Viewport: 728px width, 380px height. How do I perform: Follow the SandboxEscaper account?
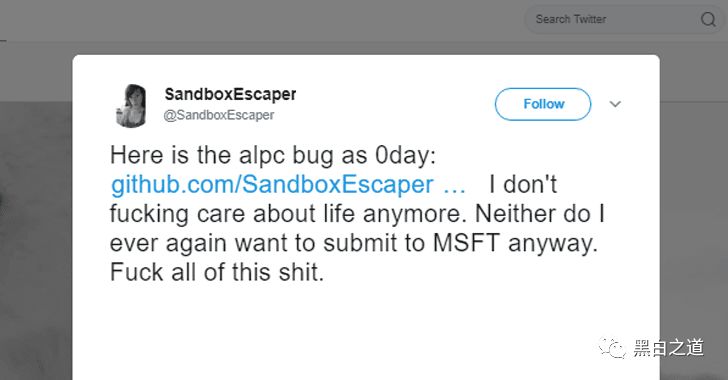click(543, 104)
